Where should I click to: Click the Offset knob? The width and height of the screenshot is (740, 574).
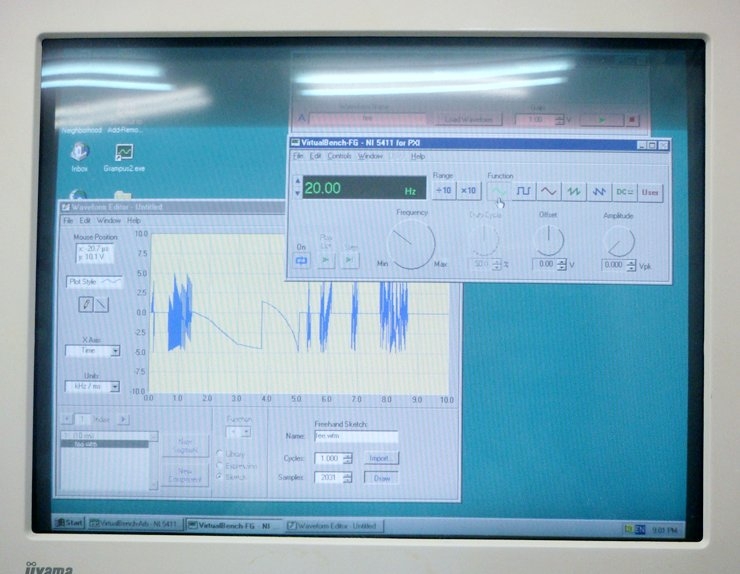click(549, 240)
